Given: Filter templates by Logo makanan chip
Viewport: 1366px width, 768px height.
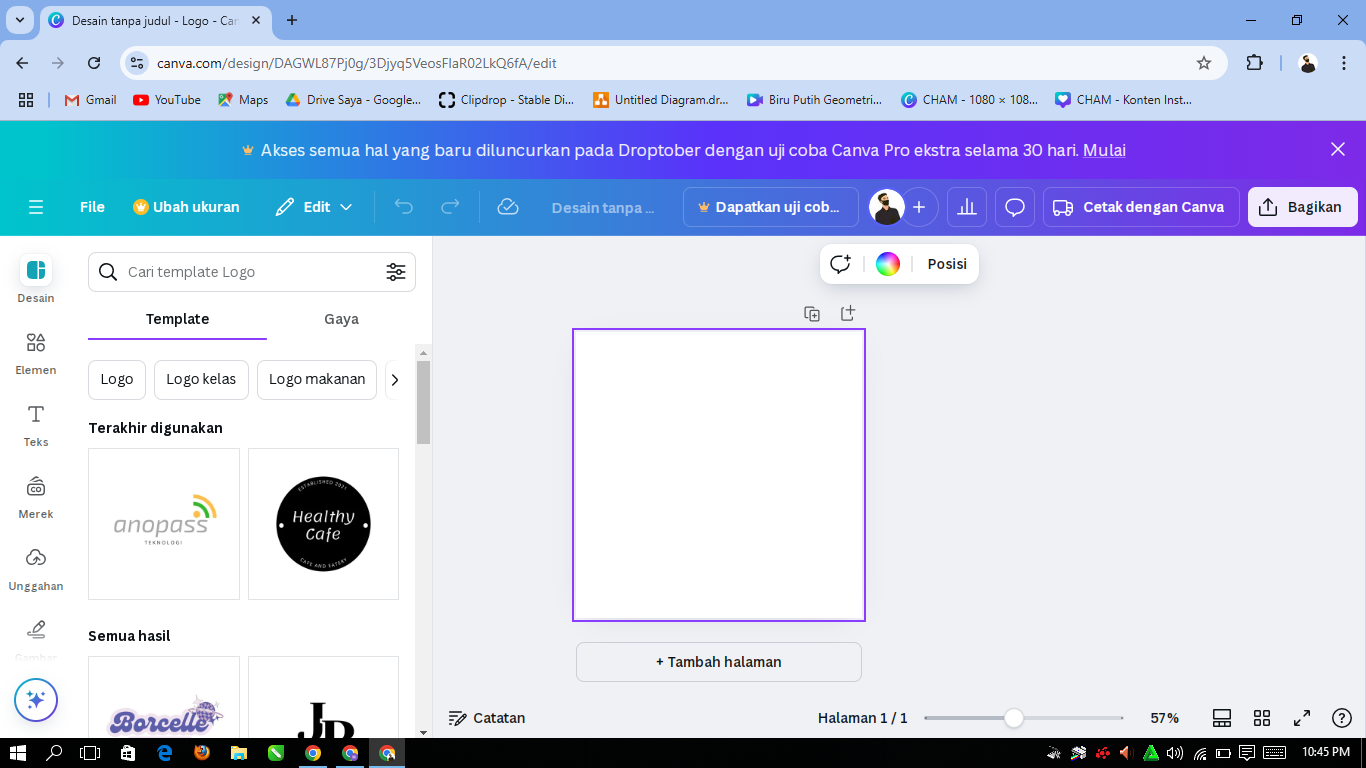Looking at the screenshot, I should point(317,380).
